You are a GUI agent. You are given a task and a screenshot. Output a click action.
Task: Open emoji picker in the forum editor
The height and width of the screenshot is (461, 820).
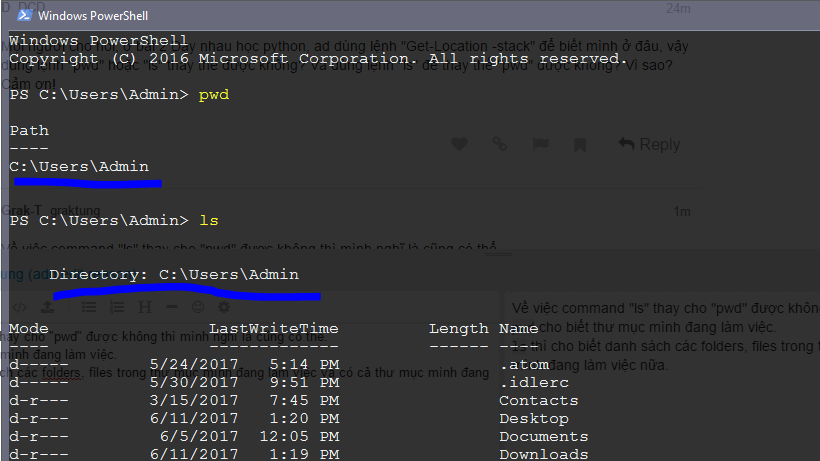point(198,307)
